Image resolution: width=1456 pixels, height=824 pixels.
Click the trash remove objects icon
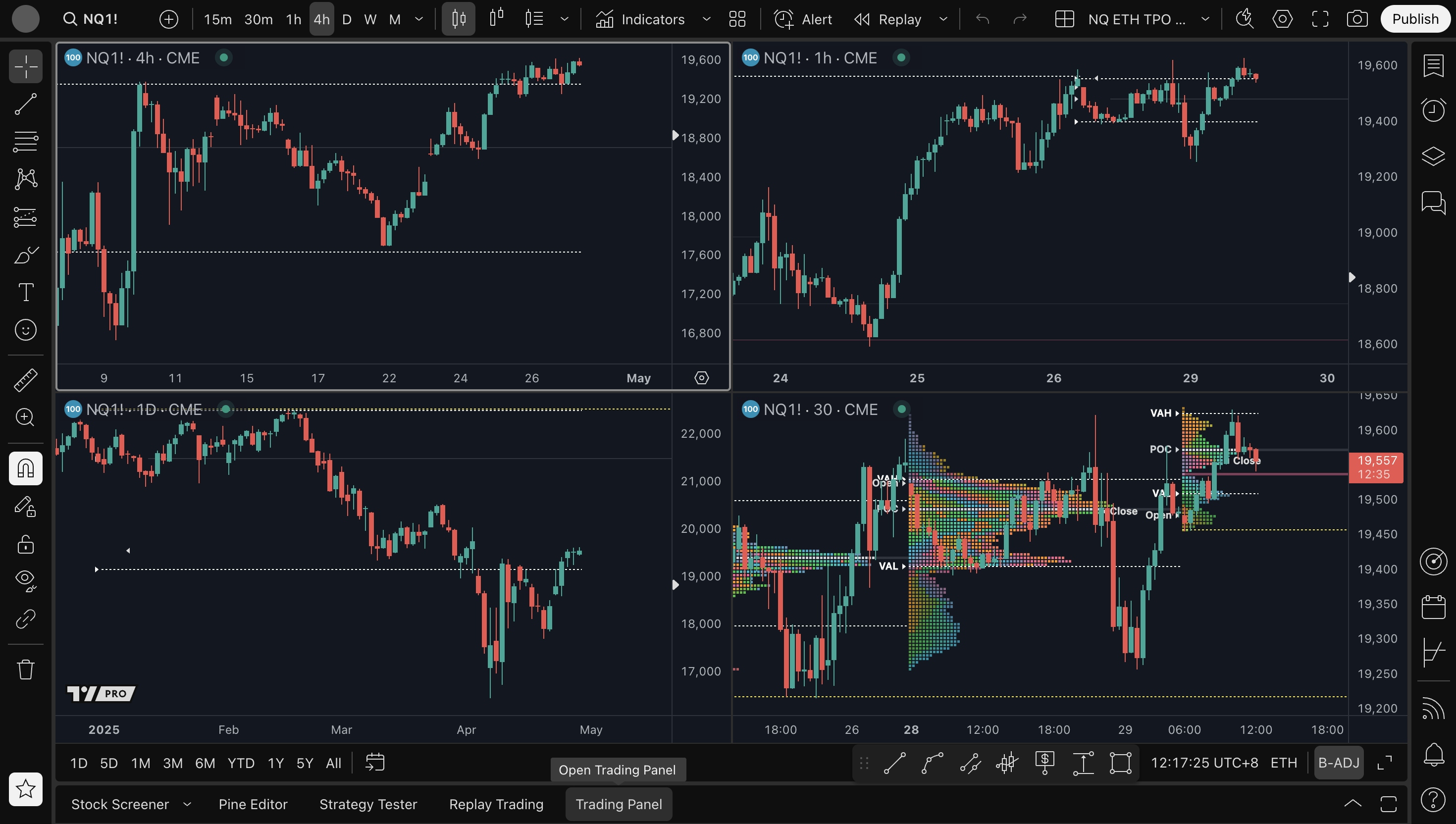click(25, 669)
